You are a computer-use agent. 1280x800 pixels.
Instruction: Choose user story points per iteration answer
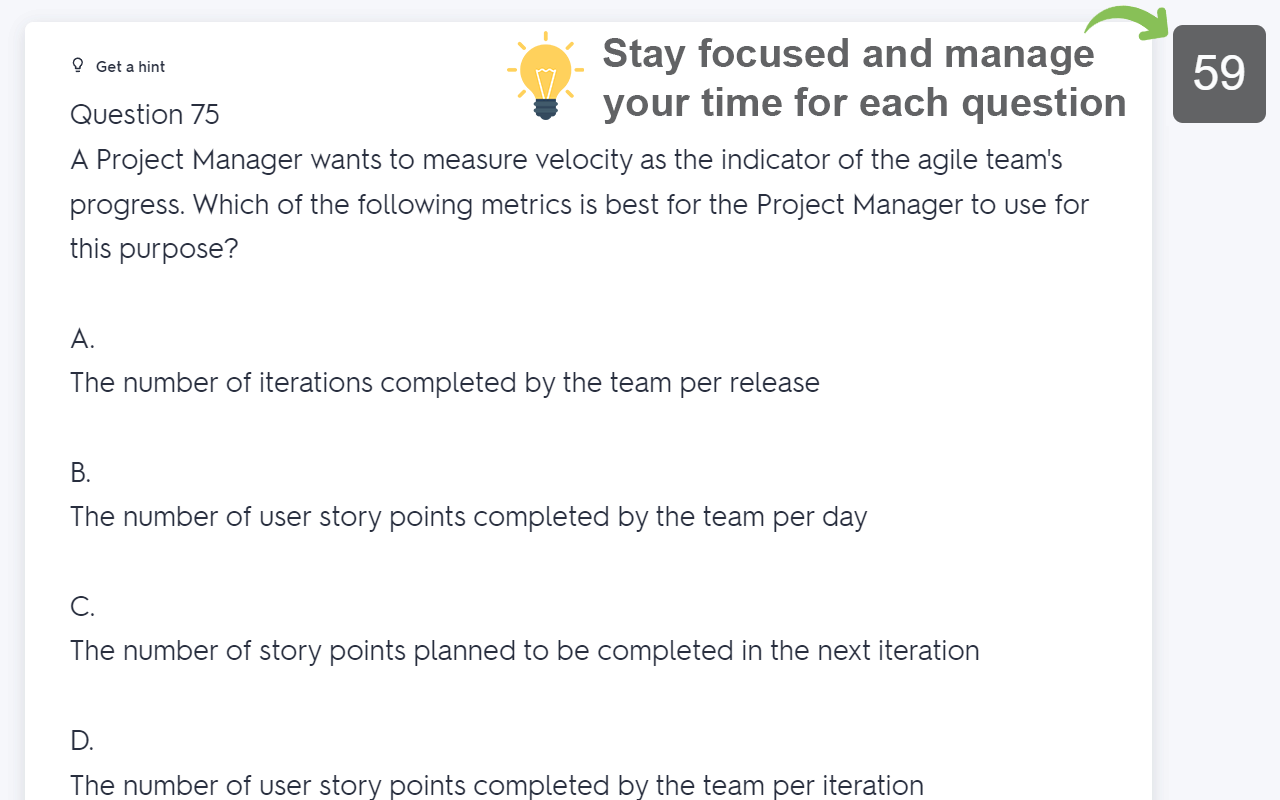click(x=497, y=785)
